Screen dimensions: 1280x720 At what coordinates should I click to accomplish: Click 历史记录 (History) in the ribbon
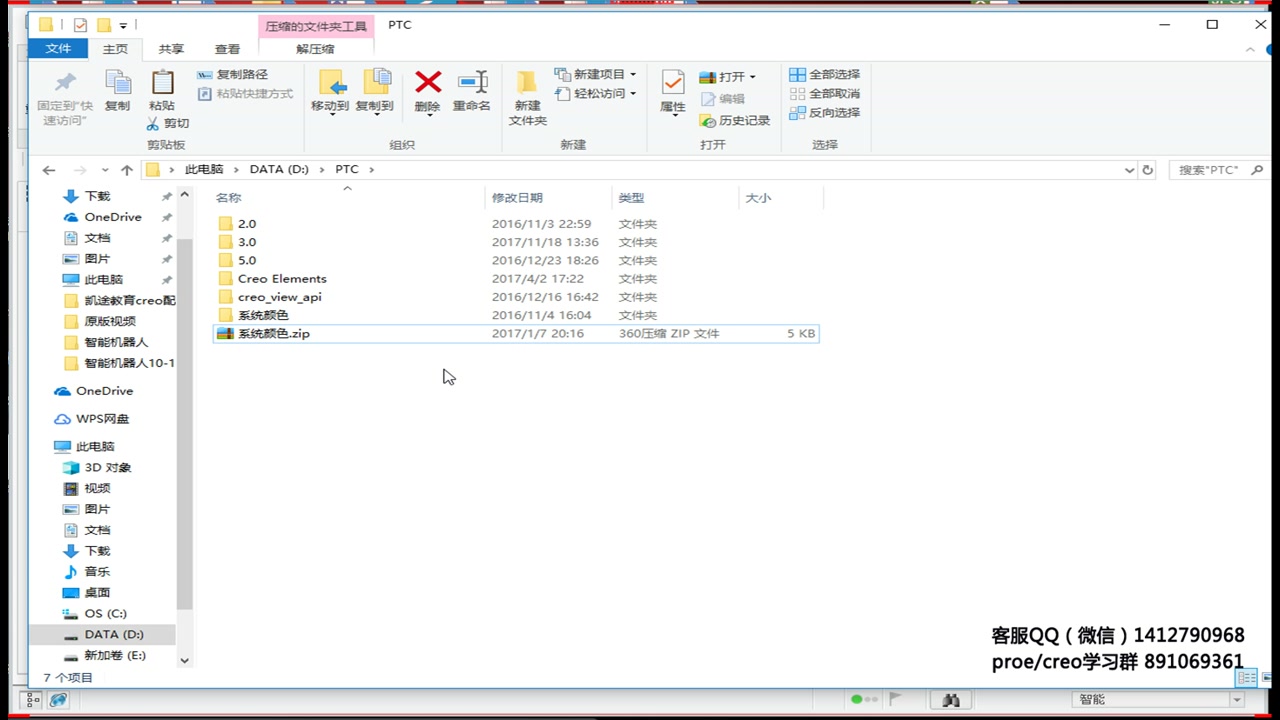[x=734, y=120]
